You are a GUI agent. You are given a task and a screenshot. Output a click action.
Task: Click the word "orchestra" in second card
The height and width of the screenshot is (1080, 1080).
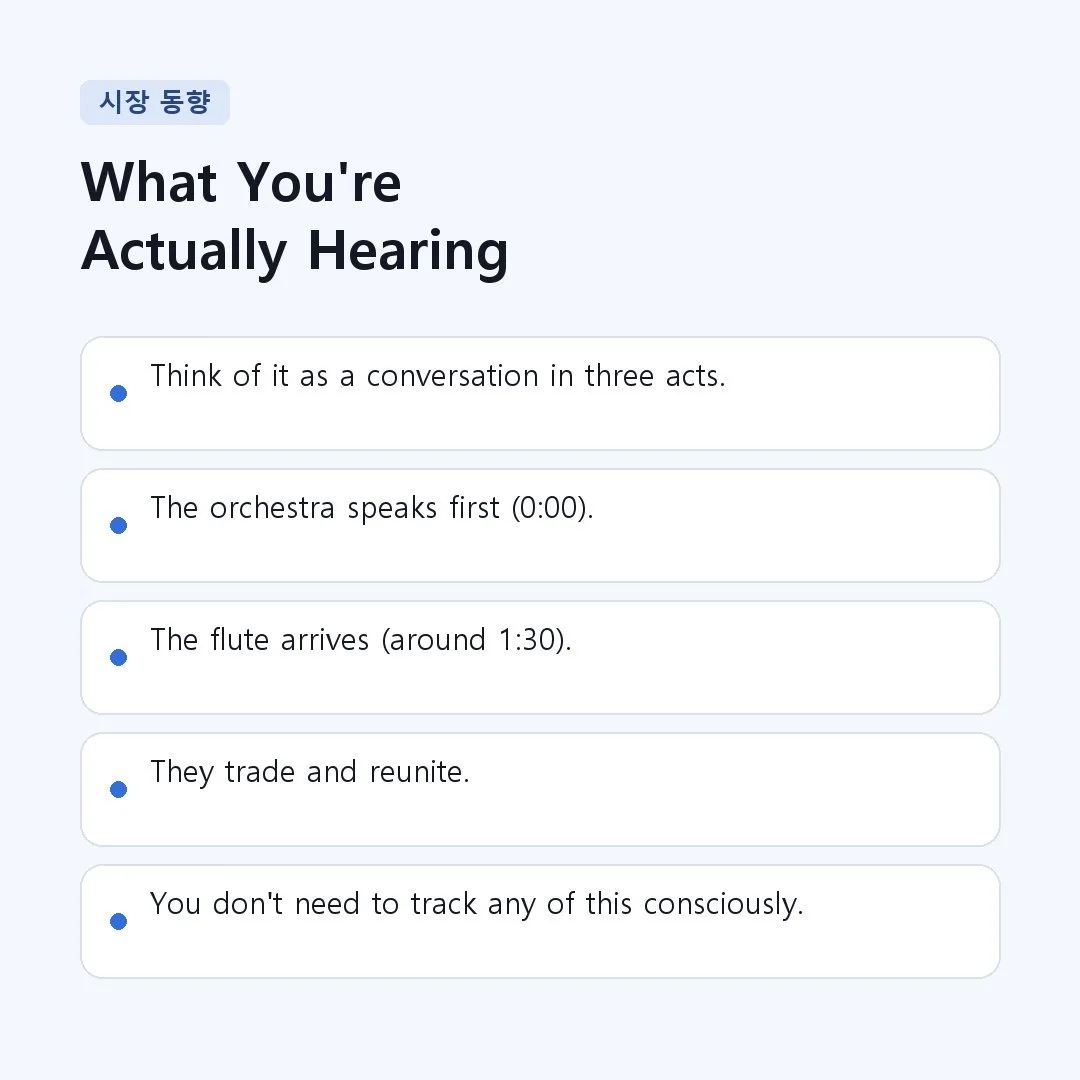pyautogui.click(x=272, y=508)
